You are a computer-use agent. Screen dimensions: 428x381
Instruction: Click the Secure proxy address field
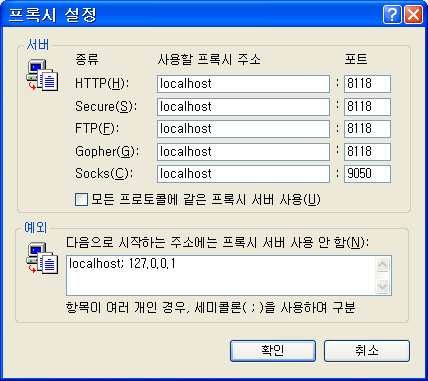click(x=243, y=107)
